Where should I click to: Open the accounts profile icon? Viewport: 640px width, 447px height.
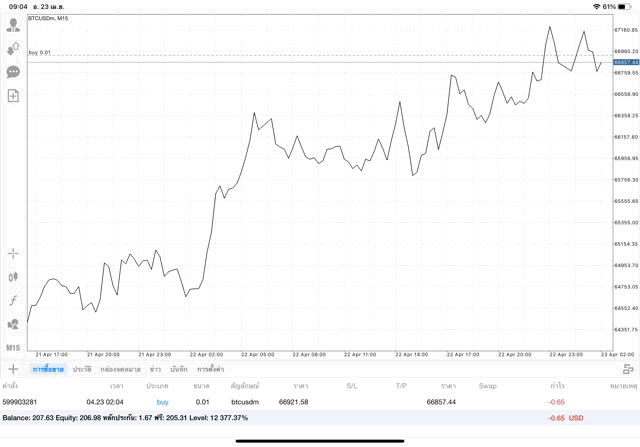13,25
